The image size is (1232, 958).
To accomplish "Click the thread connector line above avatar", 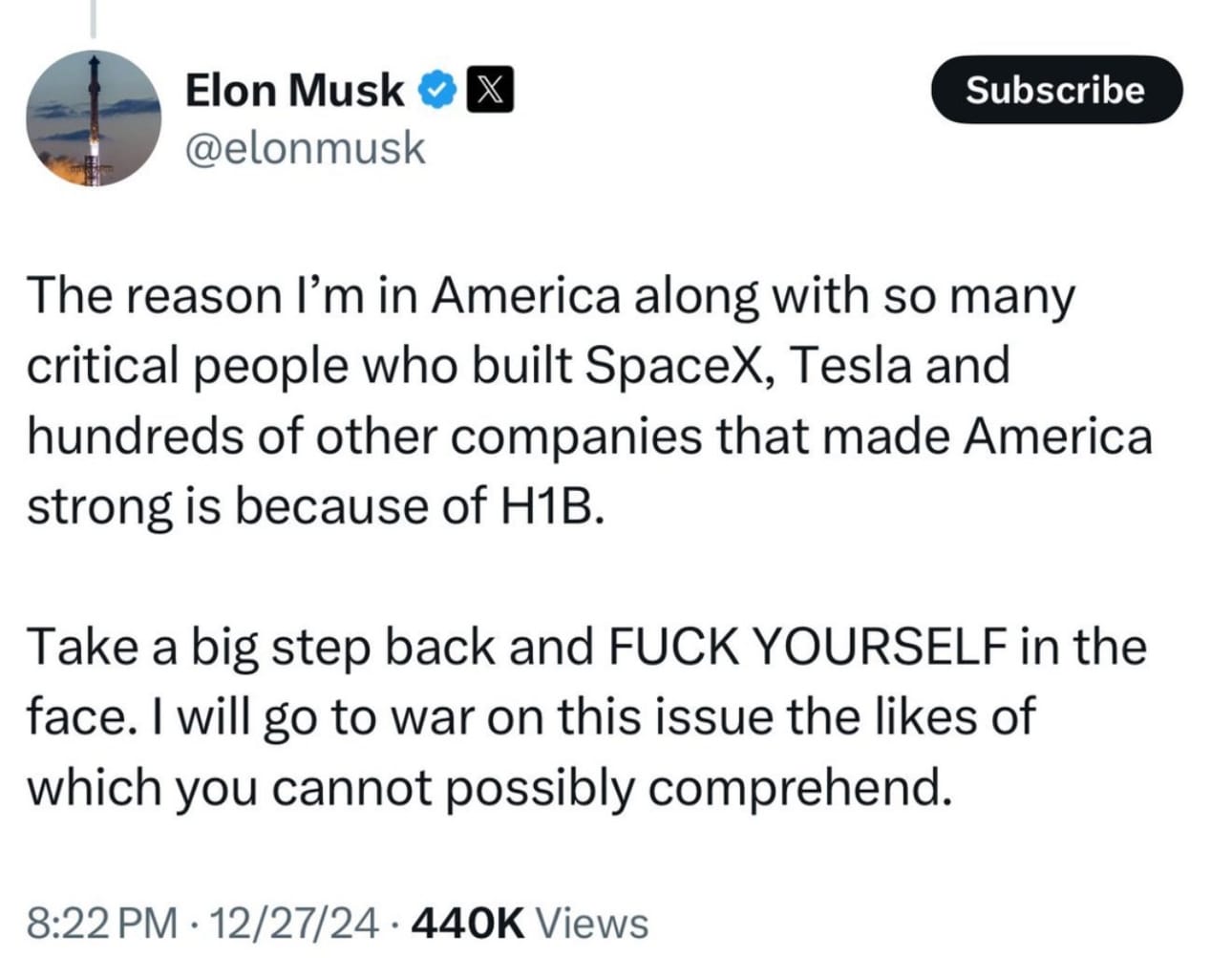I will [x=94, y=19].
